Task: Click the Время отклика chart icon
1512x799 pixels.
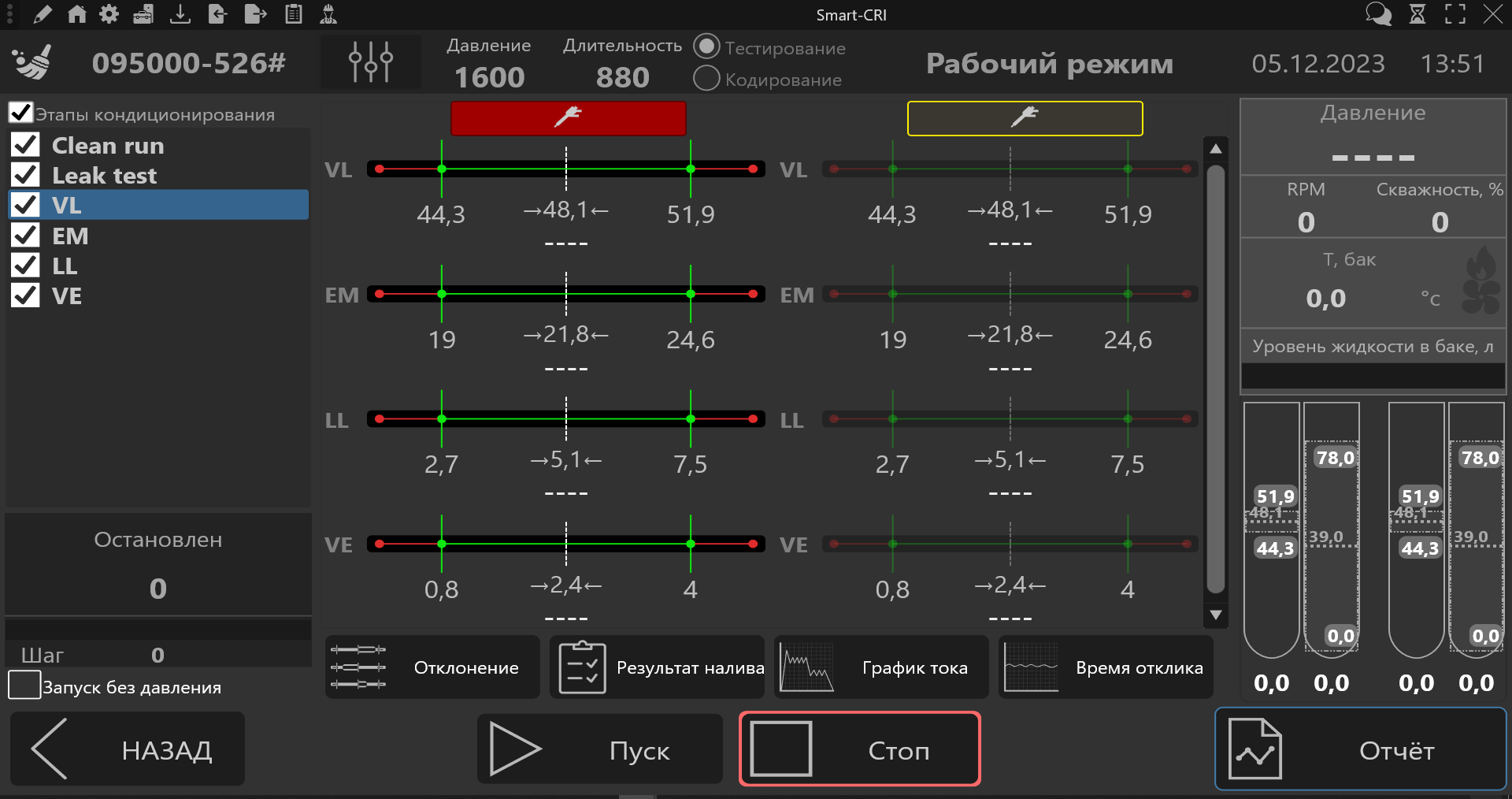Action: point(1031,667)
